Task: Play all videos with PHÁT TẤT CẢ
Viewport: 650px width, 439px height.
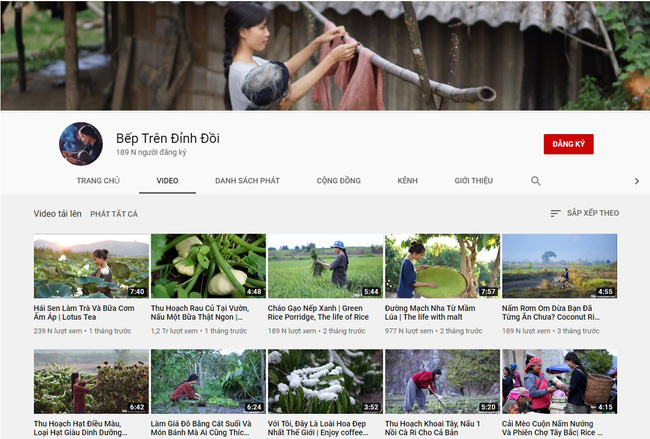Action: click(x=114, y=214)
